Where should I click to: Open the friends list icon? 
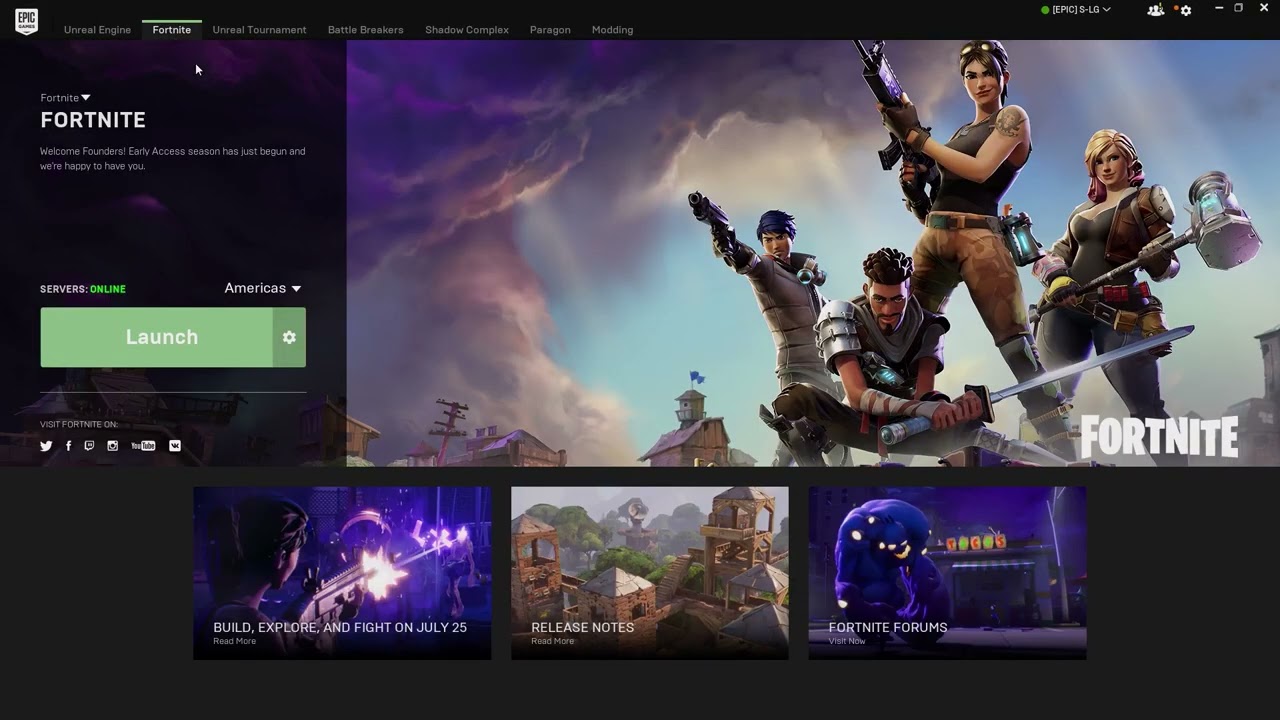click(1156, 10)
